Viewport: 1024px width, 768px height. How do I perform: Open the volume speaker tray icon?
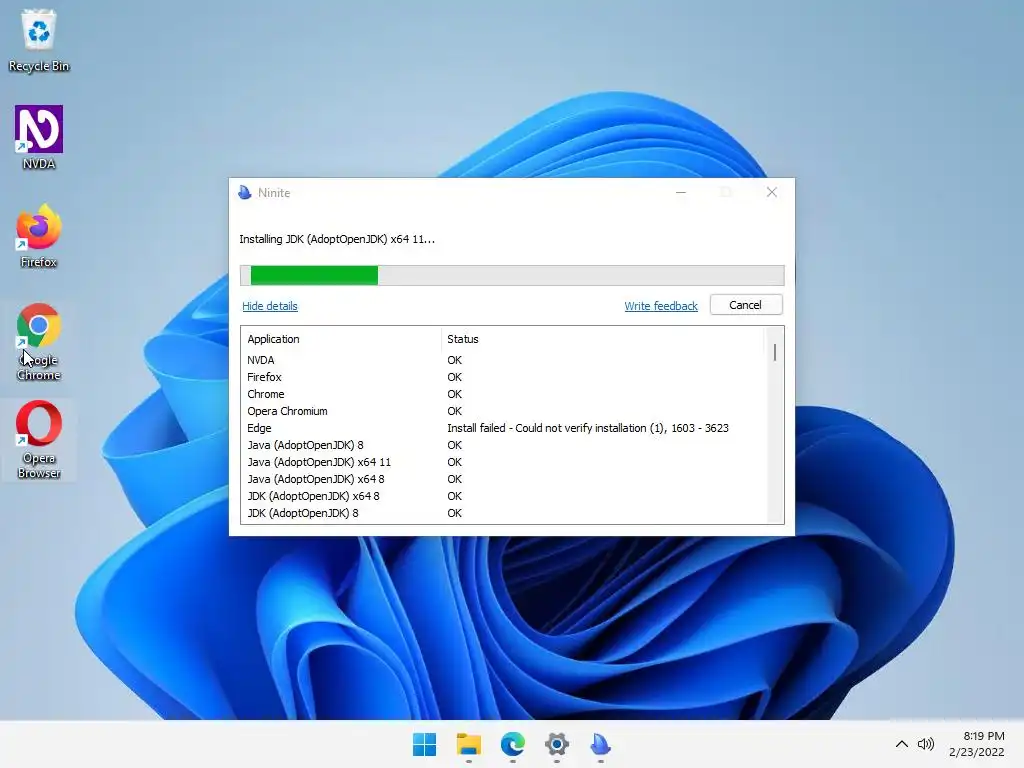pos(925,744)
